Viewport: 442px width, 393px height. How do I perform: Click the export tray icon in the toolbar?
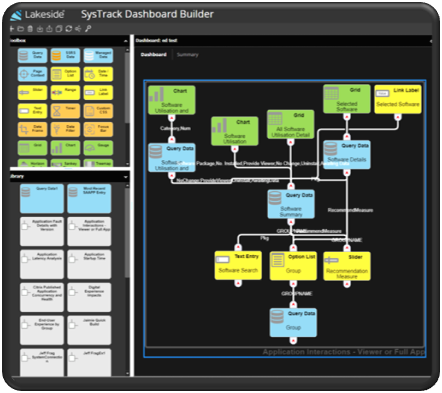point(49,29)
